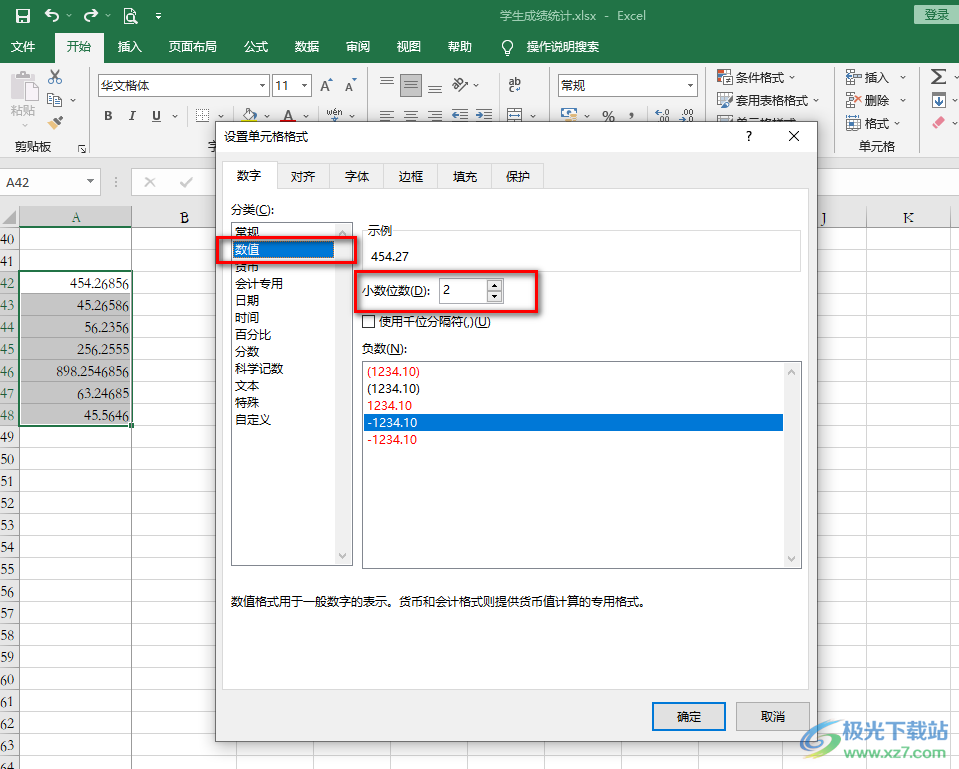Apply percent style to cells
The width and height of the screenshot is (959, 769).
pyautogui.click(x=608, y=116)
